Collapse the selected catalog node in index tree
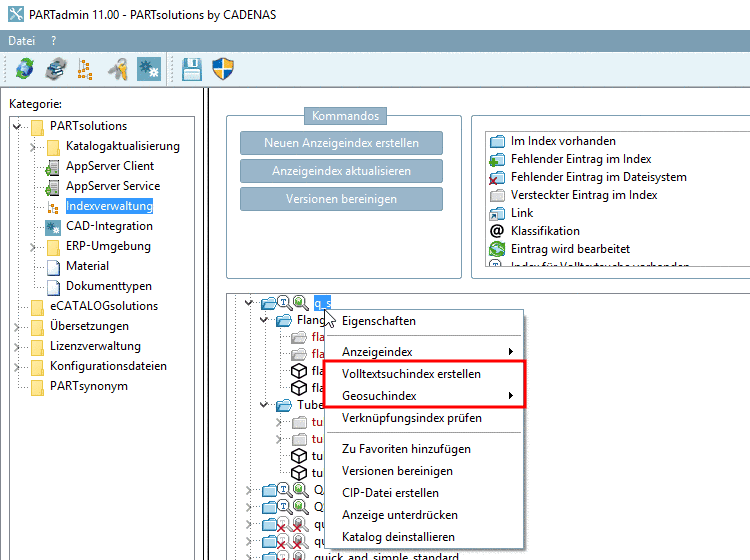 point(248,303)
